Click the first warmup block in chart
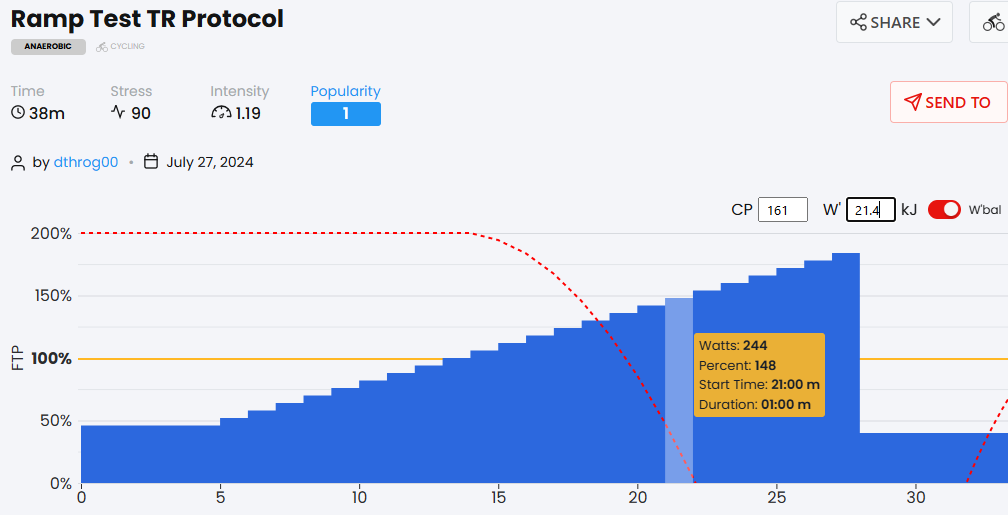The height and width of the screenshot is (515, 1008). [x=150, y=454]
